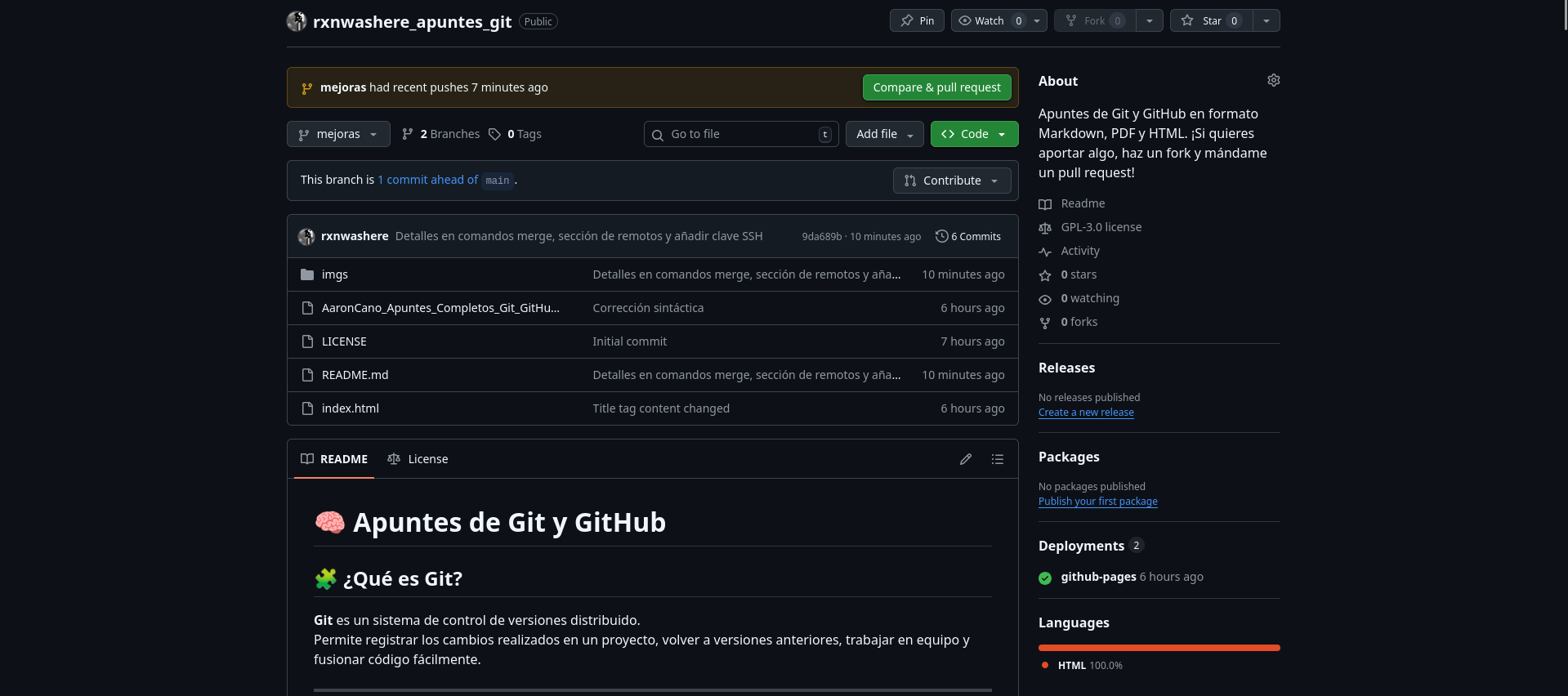Screen dimensions: 1568x696
Task: Click the pencil icon to edit README
Action: [966, 459]
